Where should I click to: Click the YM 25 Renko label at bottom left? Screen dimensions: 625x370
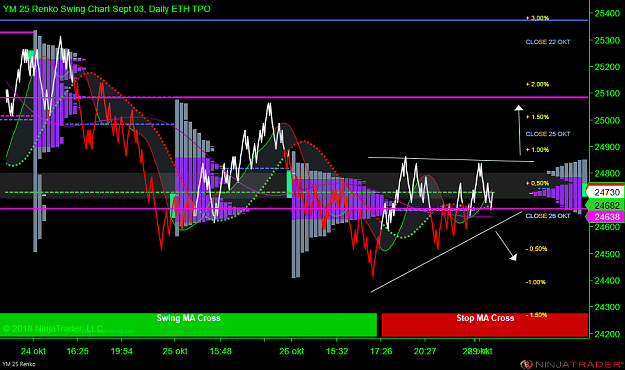tap(19, 364)
